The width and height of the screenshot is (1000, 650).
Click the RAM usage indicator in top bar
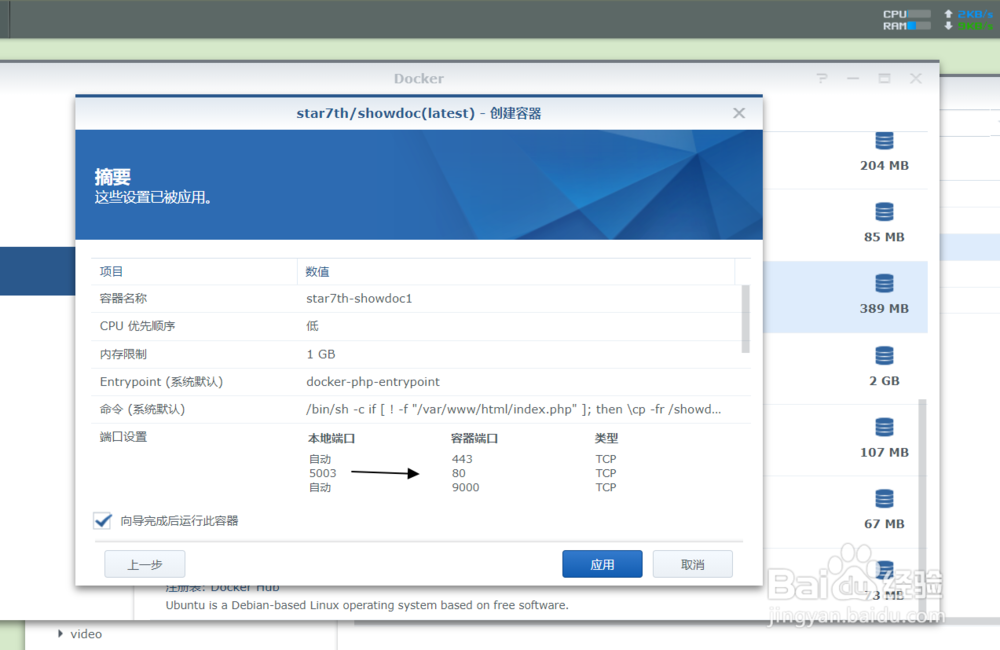pos(906,26)
